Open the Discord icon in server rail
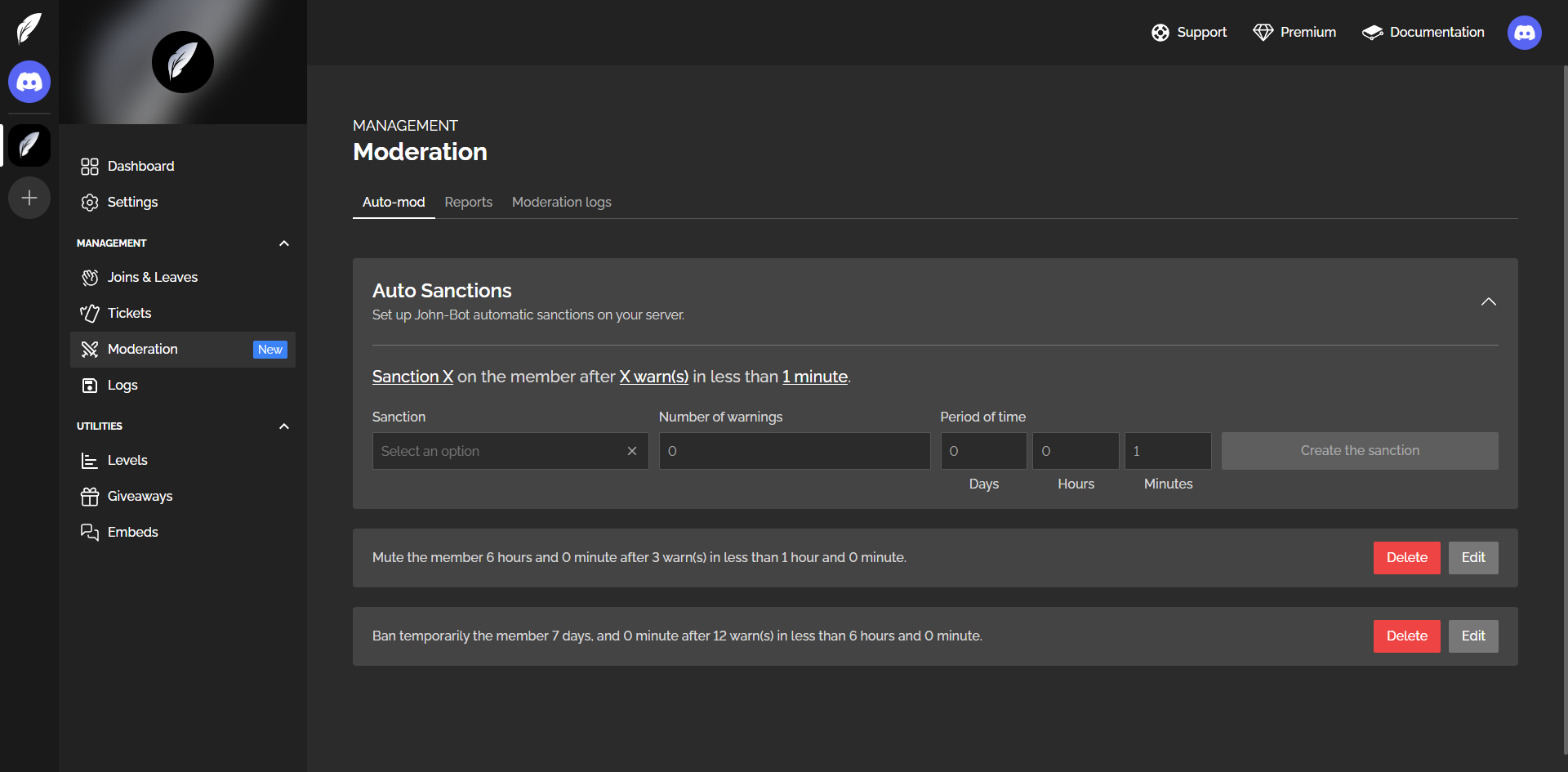This screenshot has width=1568, height=772. (29, 82)
